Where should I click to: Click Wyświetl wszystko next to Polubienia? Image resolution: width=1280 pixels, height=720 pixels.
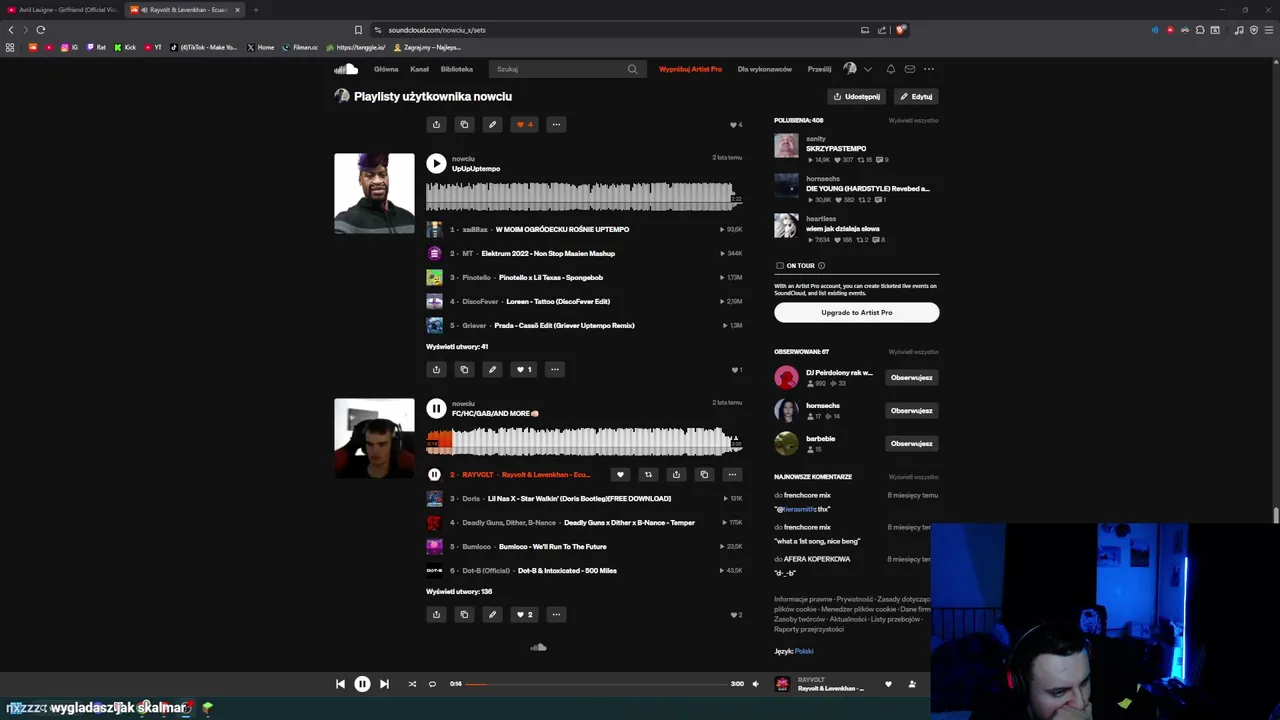(x=913, y=120)
